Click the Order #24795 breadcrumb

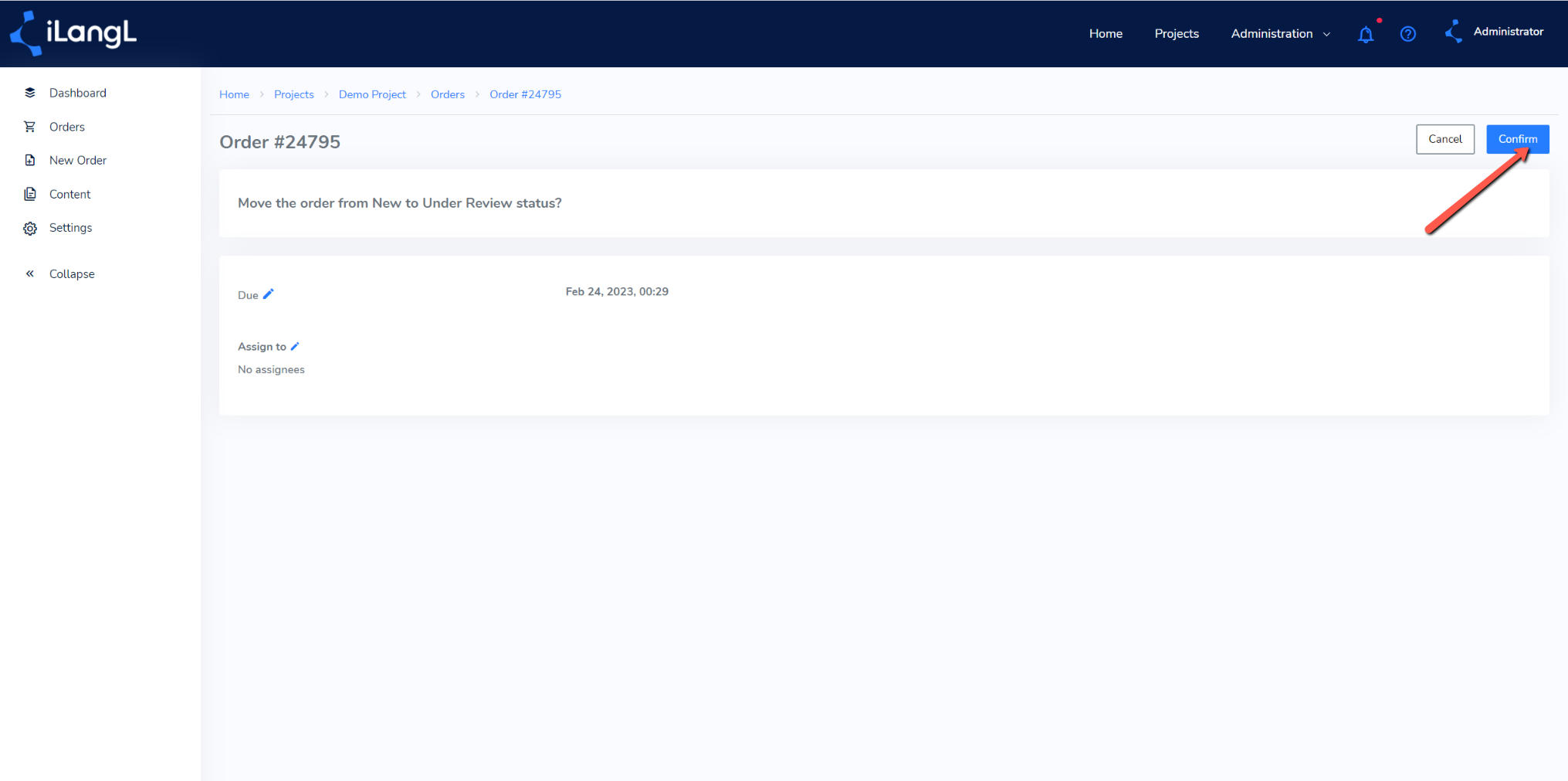click(525, 94)
